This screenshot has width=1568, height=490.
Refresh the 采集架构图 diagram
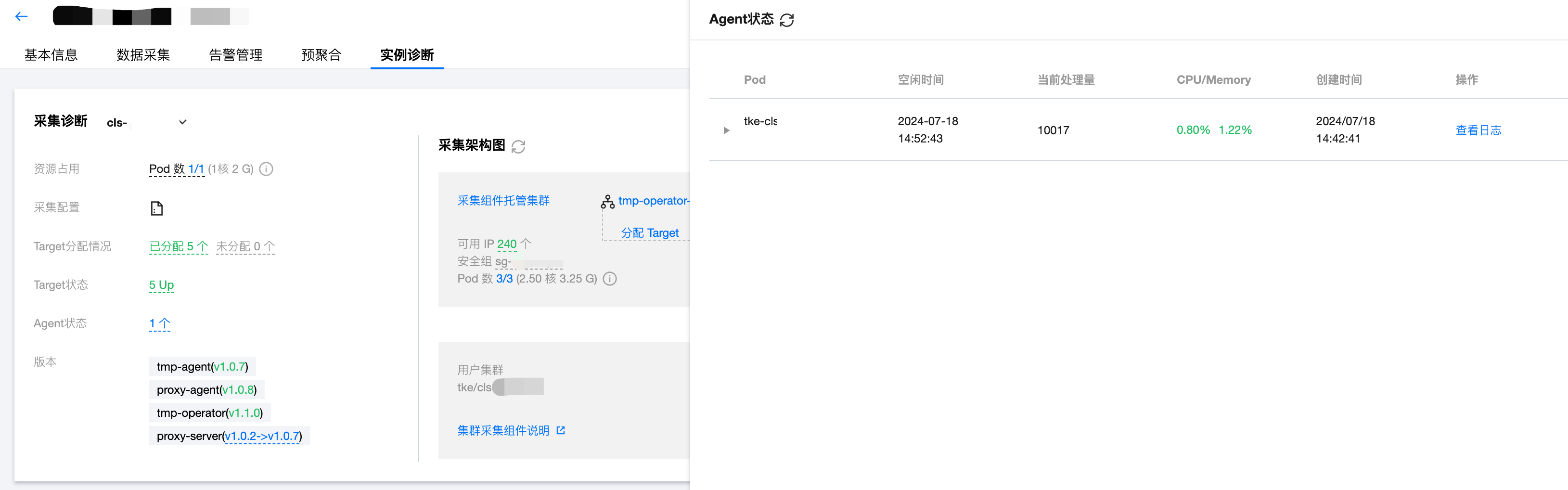[x=518, y=147]
